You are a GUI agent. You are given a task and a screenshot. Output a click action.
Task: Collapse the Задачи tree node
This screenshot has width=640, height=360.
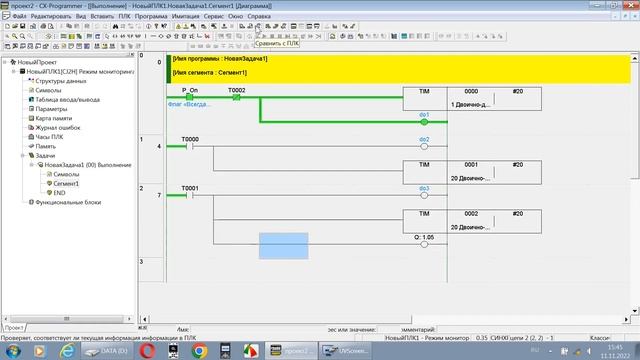coord(23,156)
